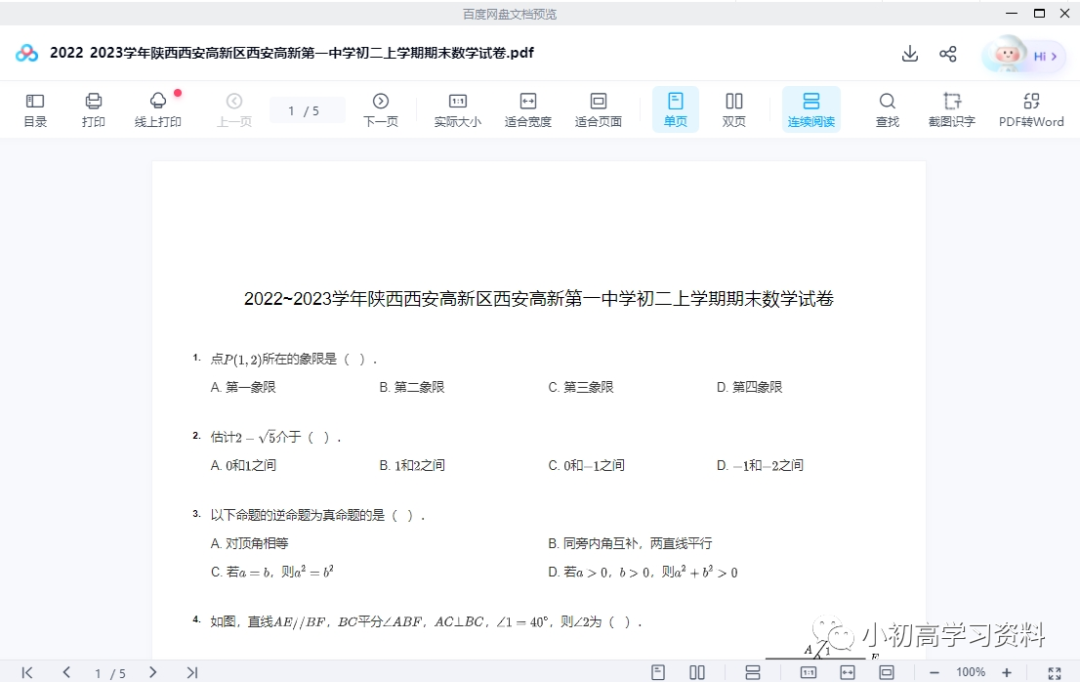Select double page icon in bottom bar

pyautogui.click(x=697, y=672)
